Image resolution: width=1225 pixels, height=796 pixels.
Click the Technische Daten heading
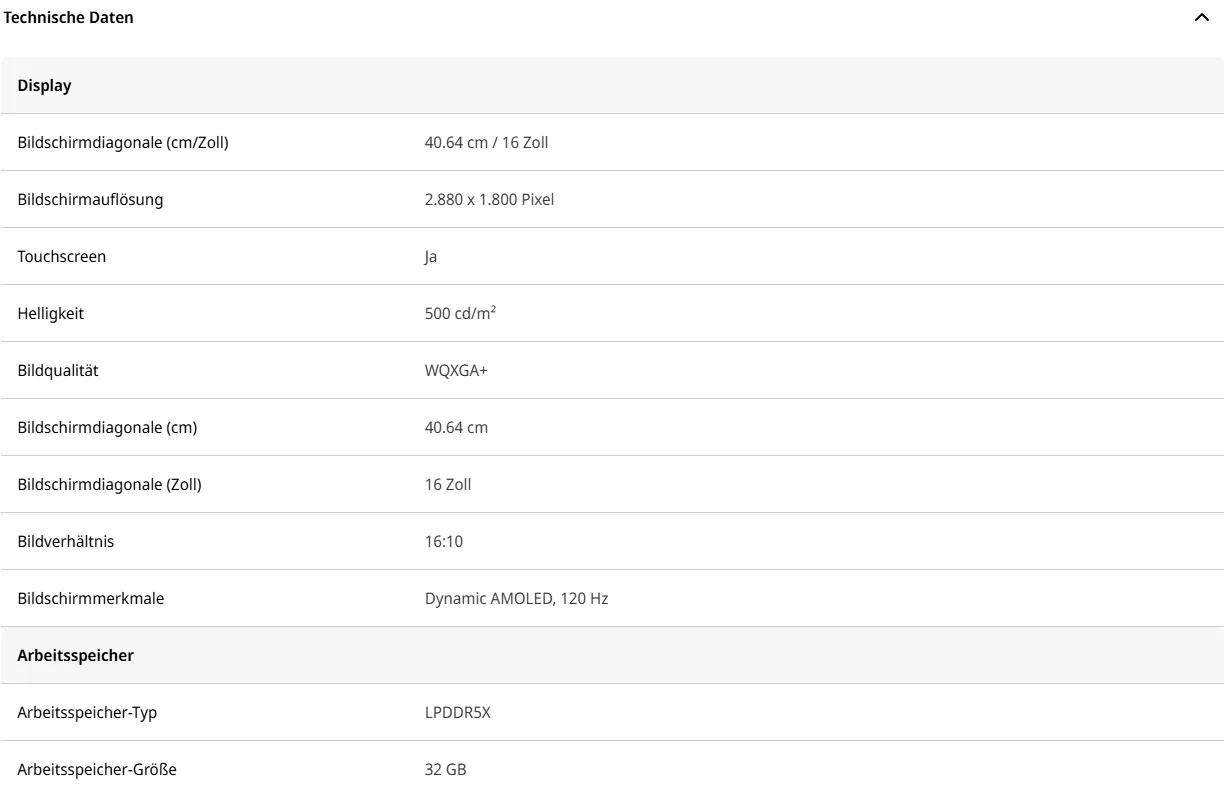click(68, 18)
